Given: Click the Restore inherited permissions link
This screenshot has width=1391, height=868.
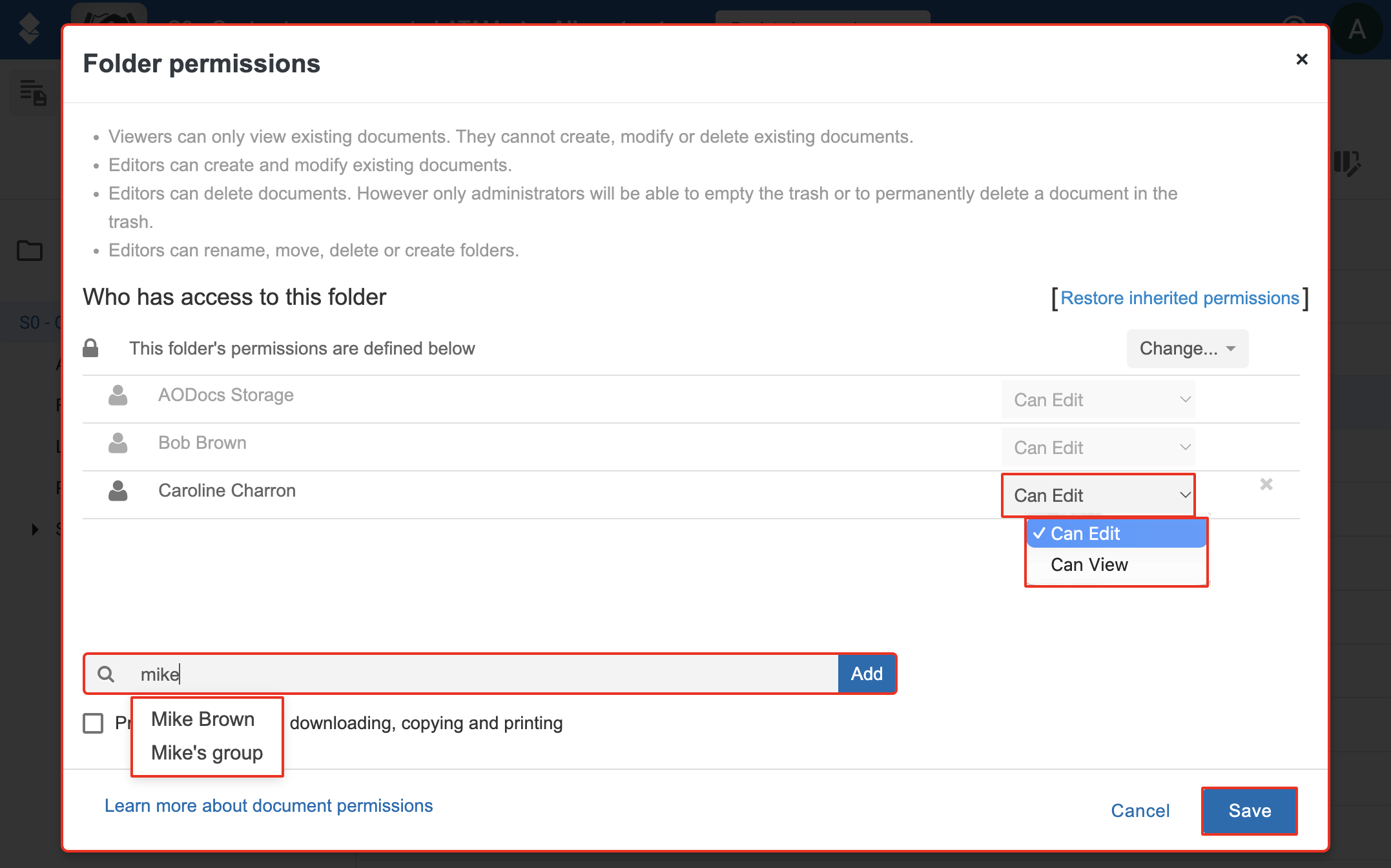Looking at the screenshot, I should (1179, 298).
